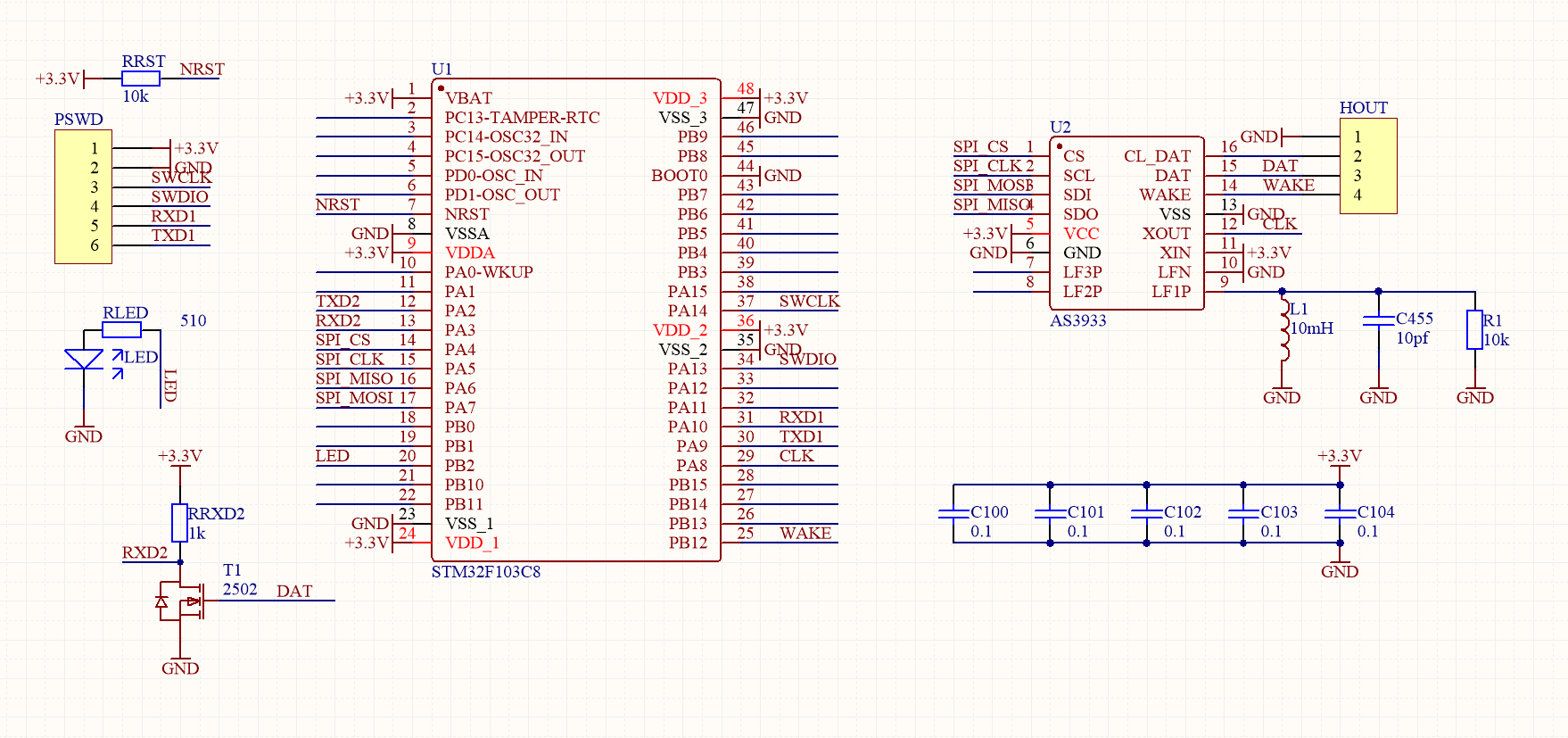Click the U1 designator label
Viewport: 1568px width, 738px height.
tap(442, 69)
